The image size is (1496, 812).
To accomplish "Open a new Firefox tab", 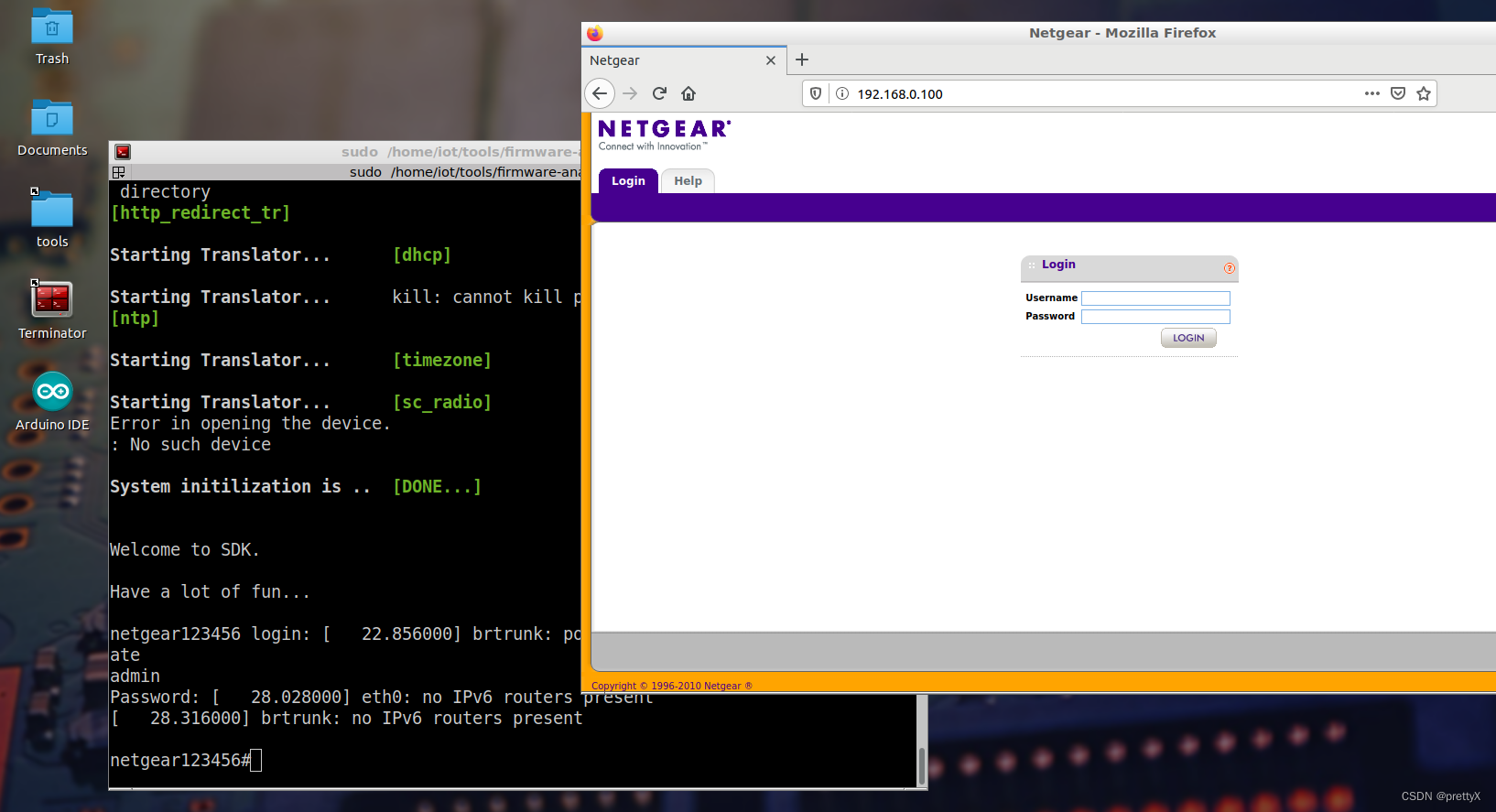I will point(802,60).
